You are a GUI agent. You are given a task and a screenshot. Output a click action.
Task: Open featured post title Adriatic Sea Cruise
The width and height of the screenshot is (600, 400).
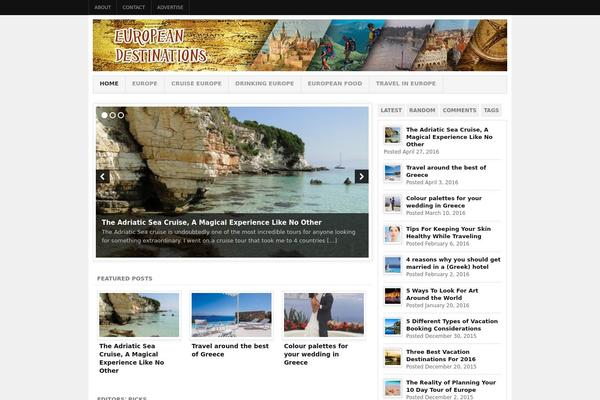click(x=132, y=358)
